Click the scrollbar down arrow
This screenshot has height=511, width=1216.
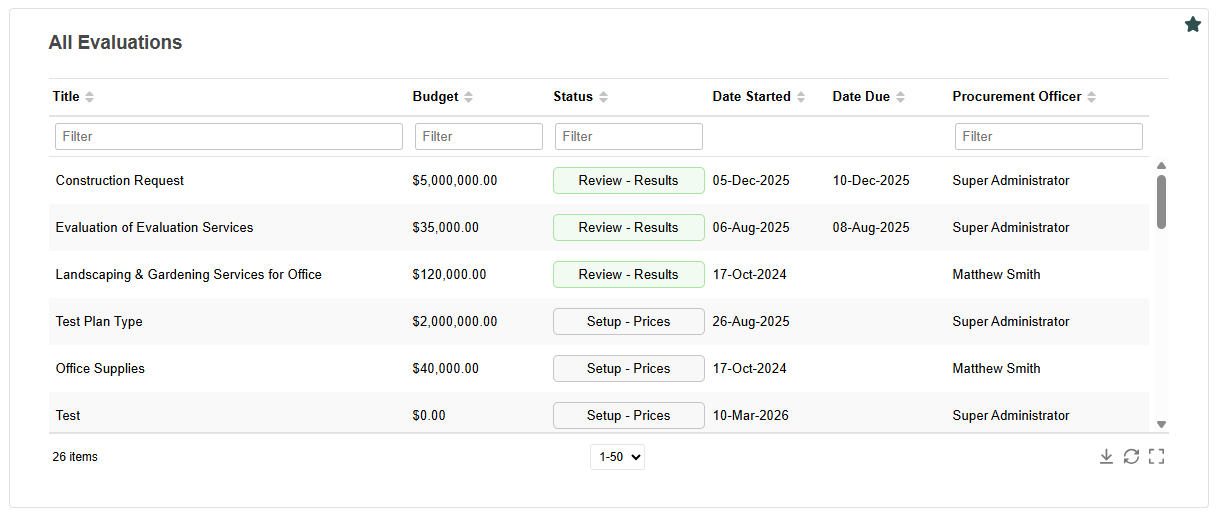(x=1161, y=424)
